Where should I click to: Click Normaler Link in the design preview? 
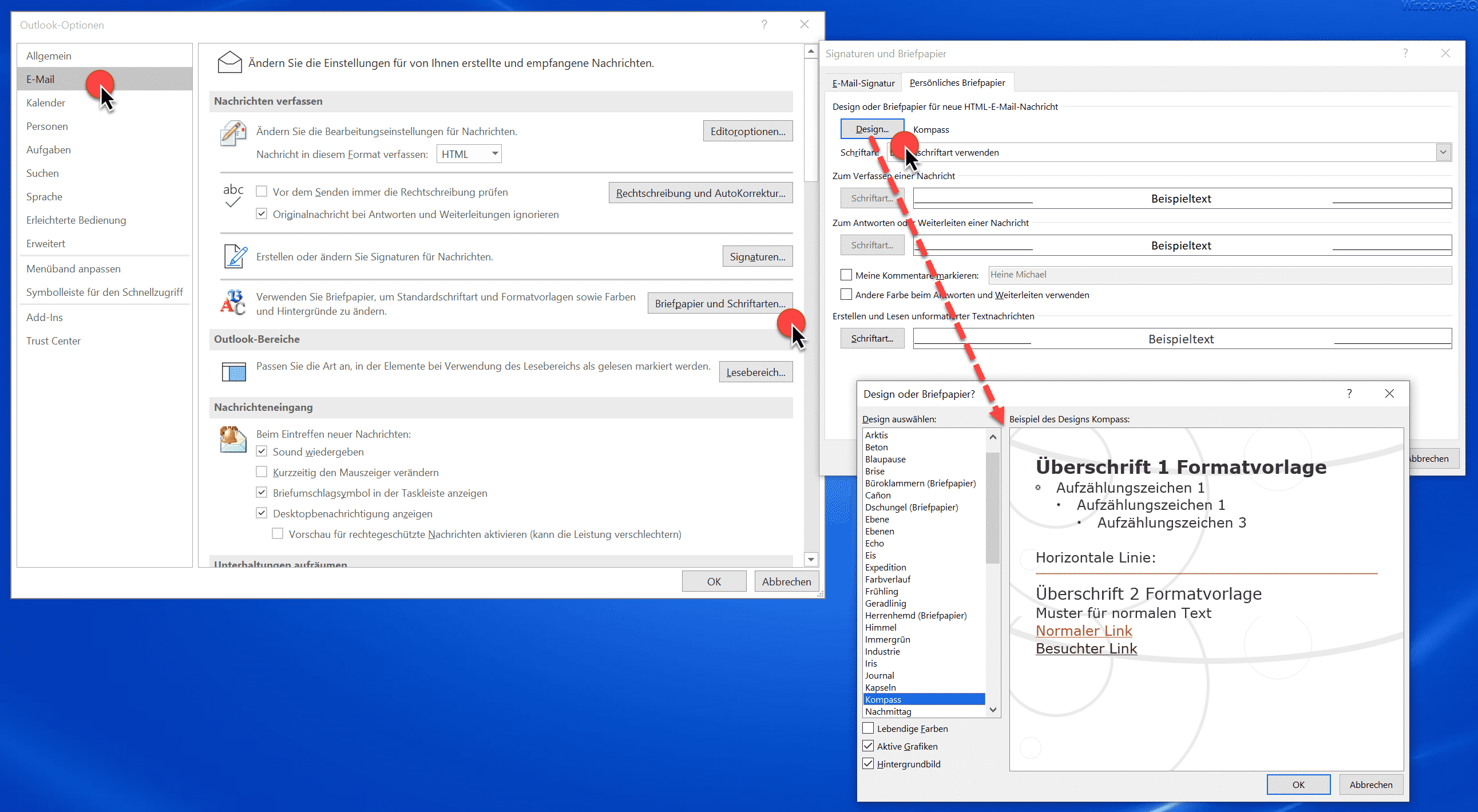1083,631
